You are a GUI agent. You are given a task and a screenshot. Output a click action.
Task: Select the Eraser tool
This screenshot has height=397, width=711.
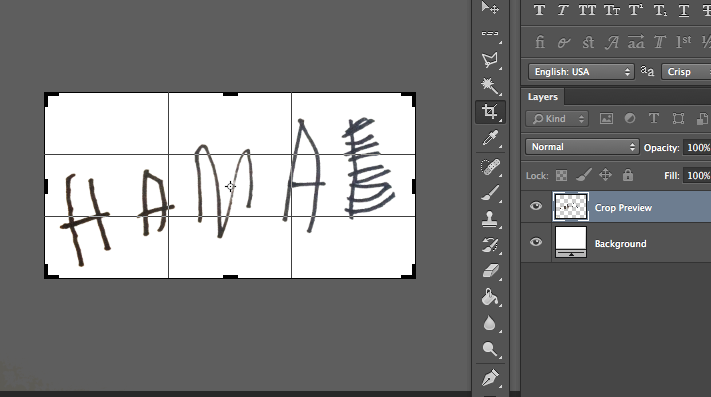click(490, 271)
